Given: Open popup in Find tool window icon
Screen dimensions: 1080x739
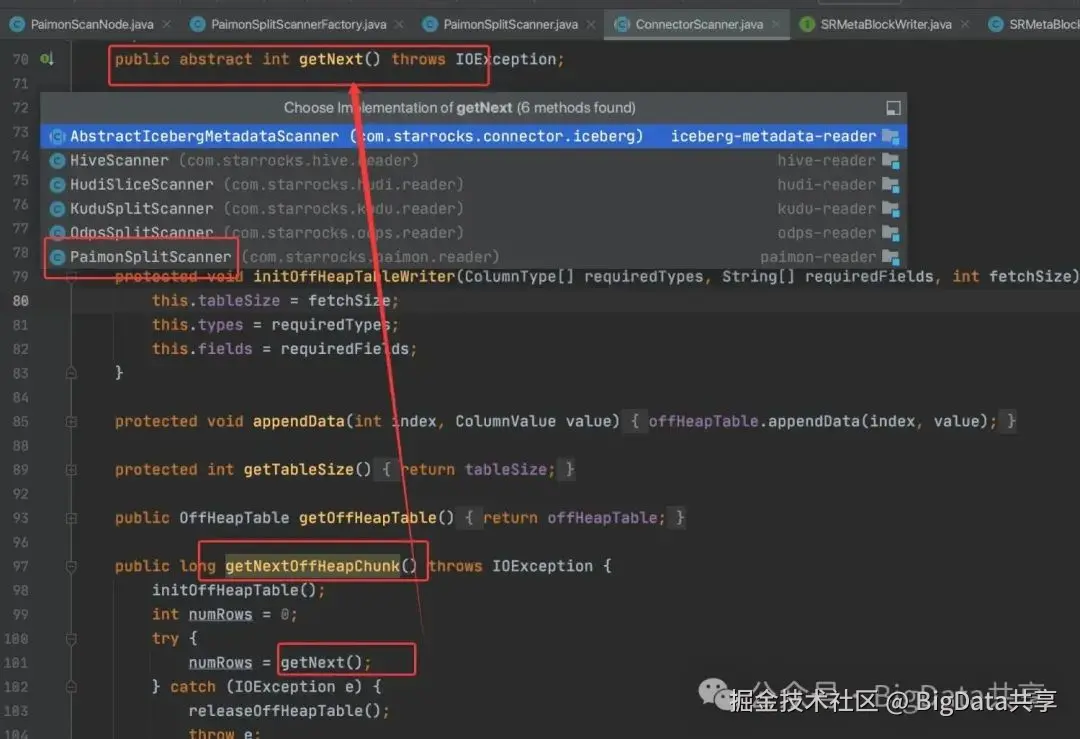Looking at the screenshot, I should 893,108.
